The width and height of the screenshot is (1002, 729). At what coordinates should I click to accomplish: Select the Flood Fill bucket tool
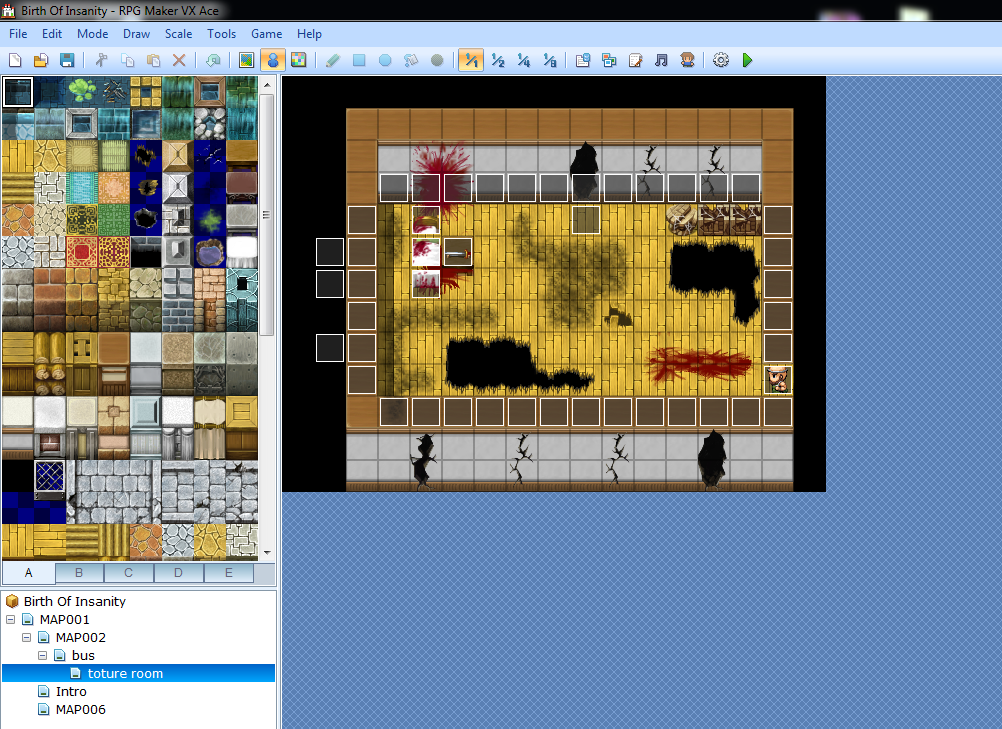411,60
